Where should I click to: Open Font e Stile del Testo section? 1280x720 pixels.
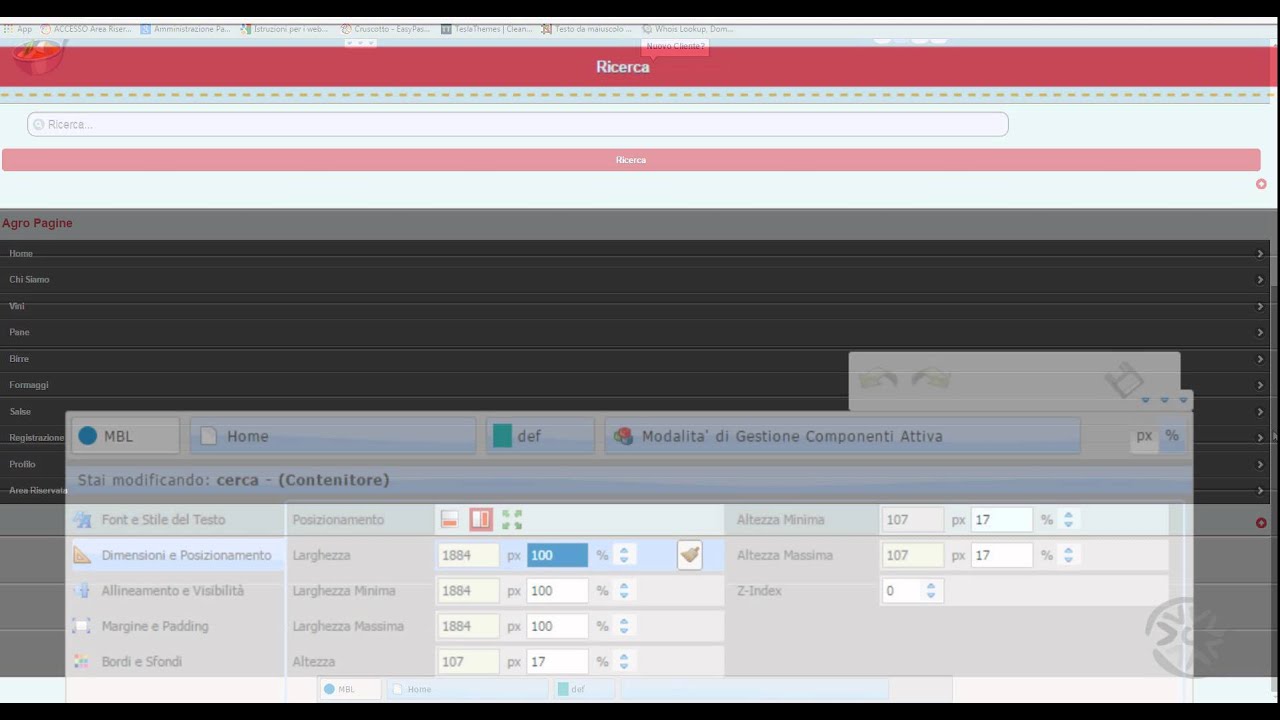178,520
